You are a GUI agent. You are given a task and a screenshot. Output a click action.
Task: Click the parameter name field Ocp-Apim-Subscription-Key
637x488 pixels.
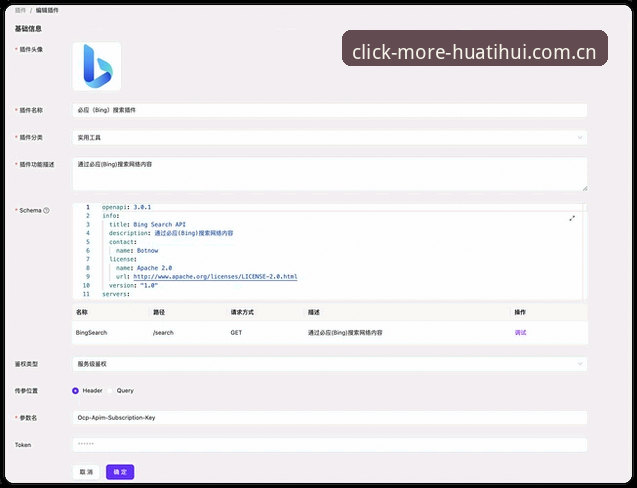point(330,418)
